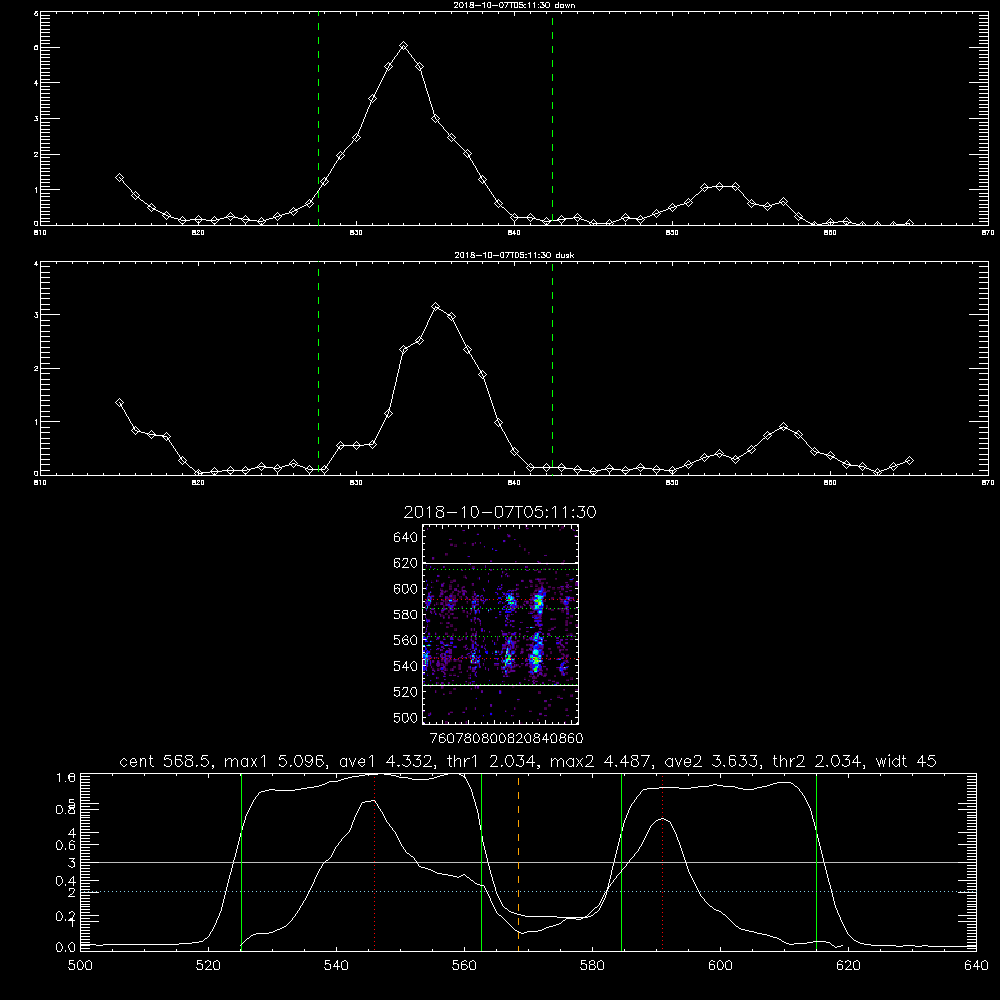The image size is (1000, 1000).
Task: Click the orange dashed center line in bottom plot
Action: [x=518, y=861]
